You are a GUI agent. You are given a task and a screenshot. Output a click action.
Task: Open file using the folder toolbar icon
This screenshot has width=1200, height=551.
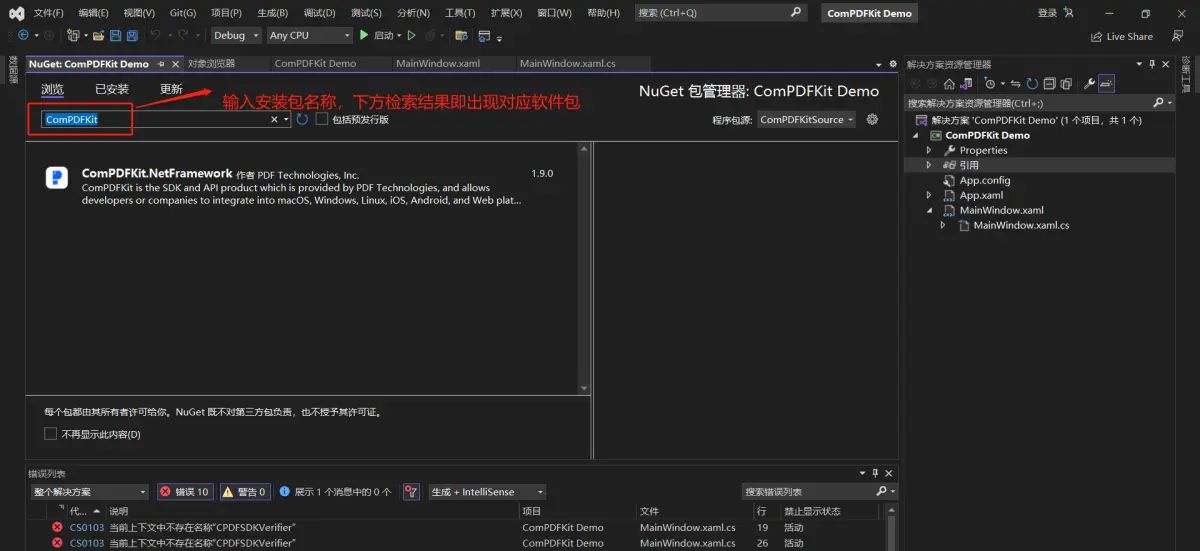pos(99,35)
